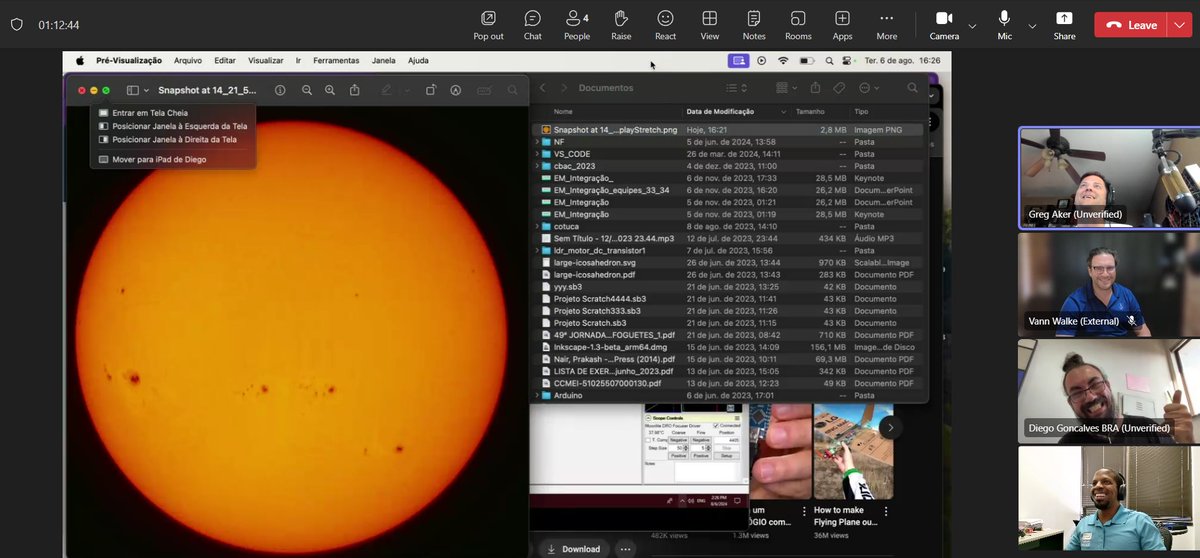Raise your hand in the meeting
The width and height of the screenshot is (1200, 558).
pyautogui.click(x=621, y=24)
